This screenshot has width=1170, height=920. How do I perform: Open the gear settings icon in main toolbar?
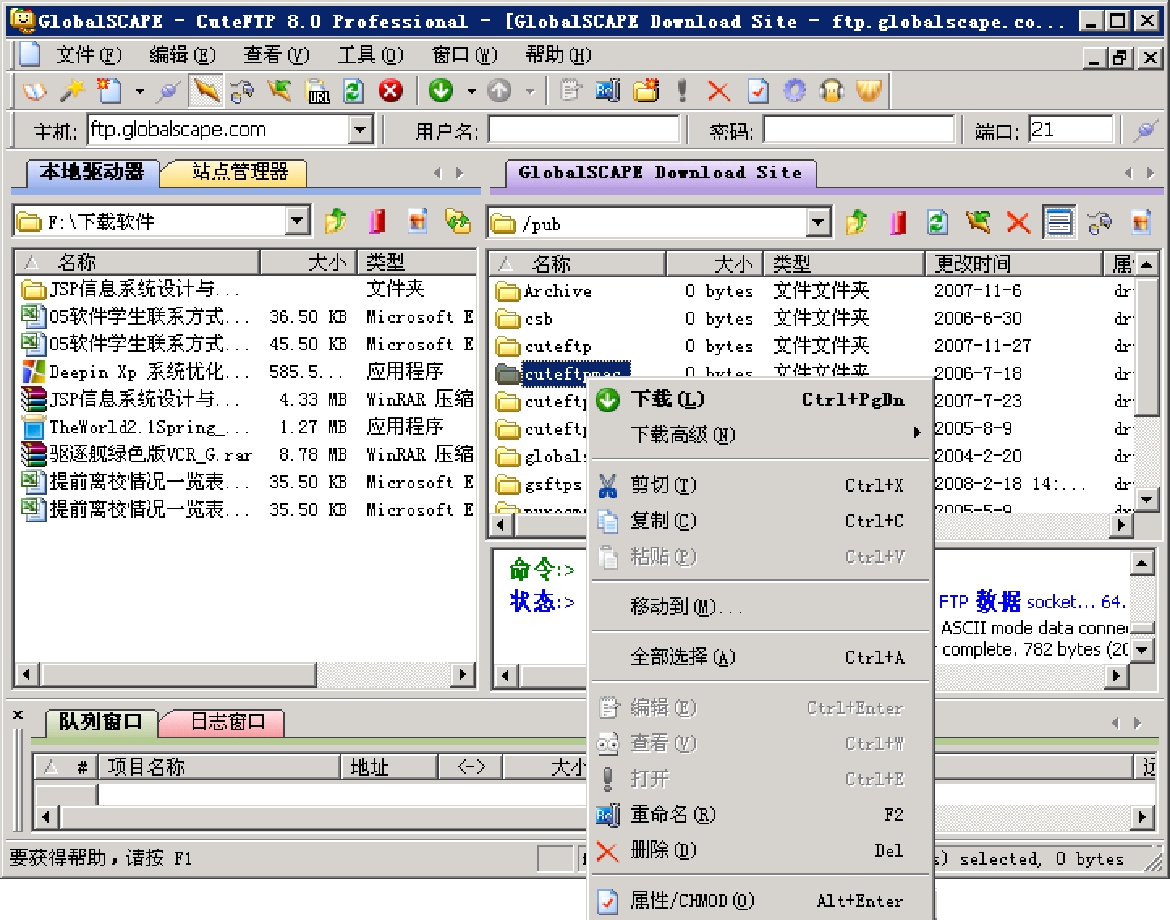click(794, 92)
